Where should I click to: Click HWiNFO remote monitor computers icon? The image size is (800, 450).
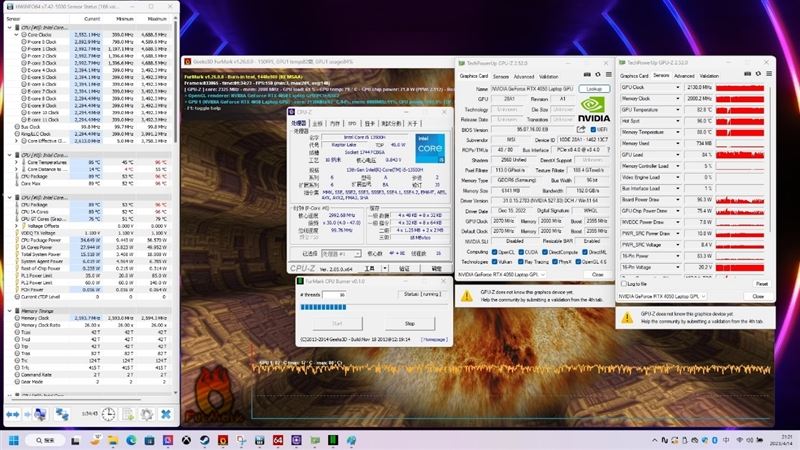point(40,414)
